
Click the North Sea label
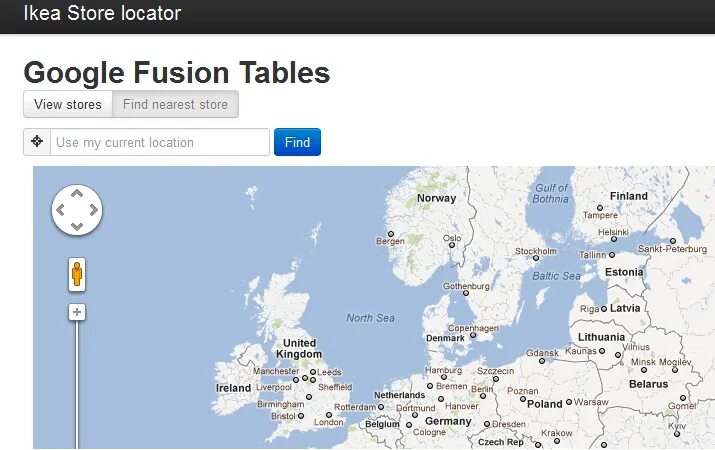370,318
